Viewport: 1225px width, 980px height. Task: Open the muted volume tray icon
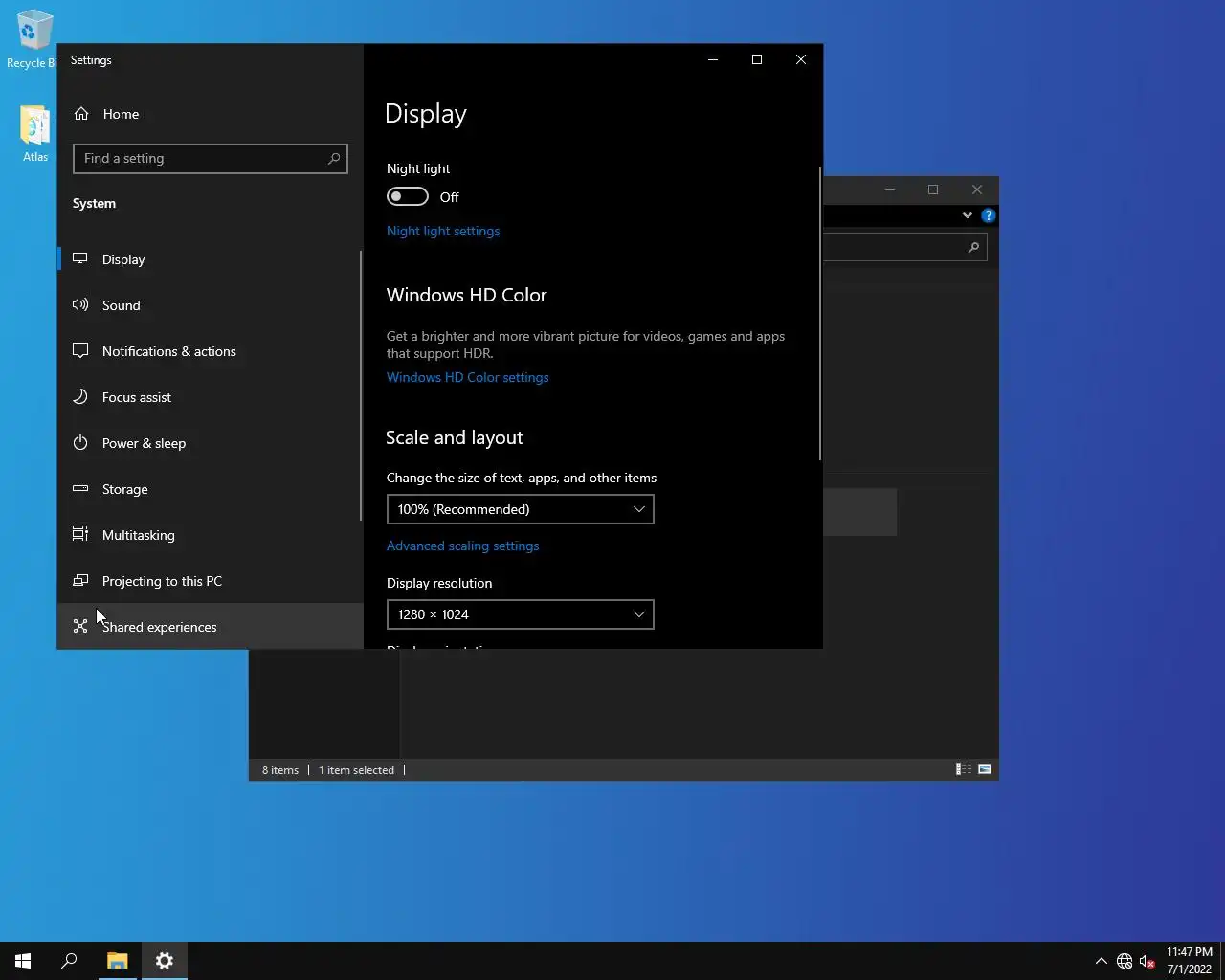click(1147, 961)
